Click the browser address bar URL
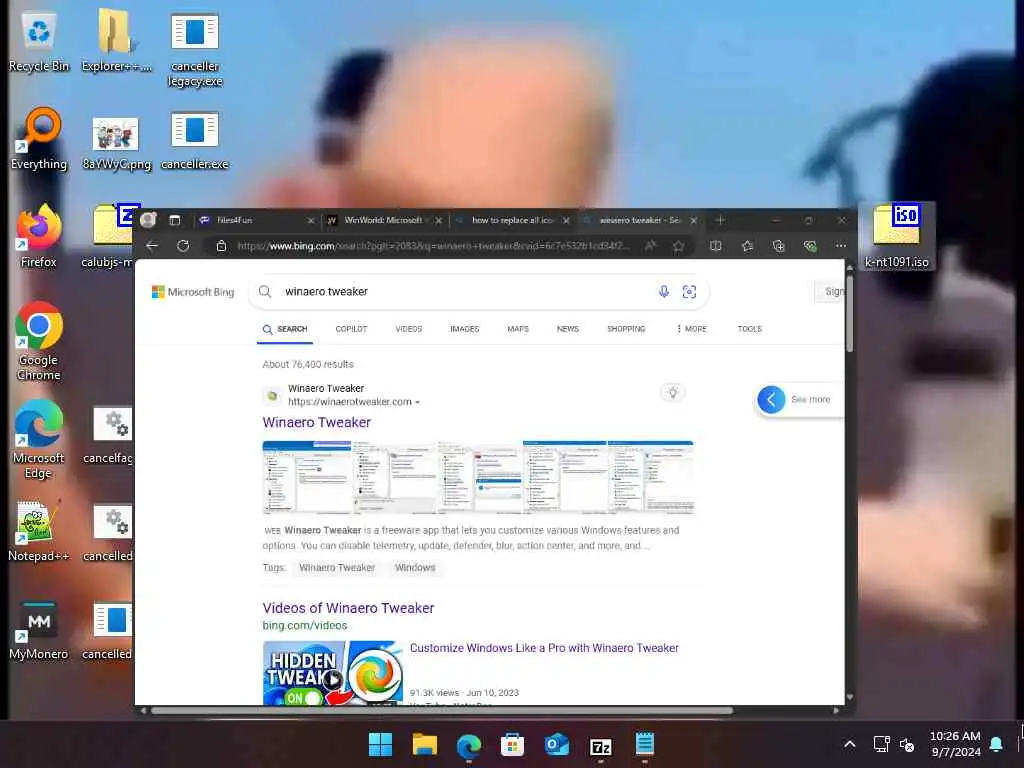This screenshot has height=768, width=1024. click(x=432, y=246)
